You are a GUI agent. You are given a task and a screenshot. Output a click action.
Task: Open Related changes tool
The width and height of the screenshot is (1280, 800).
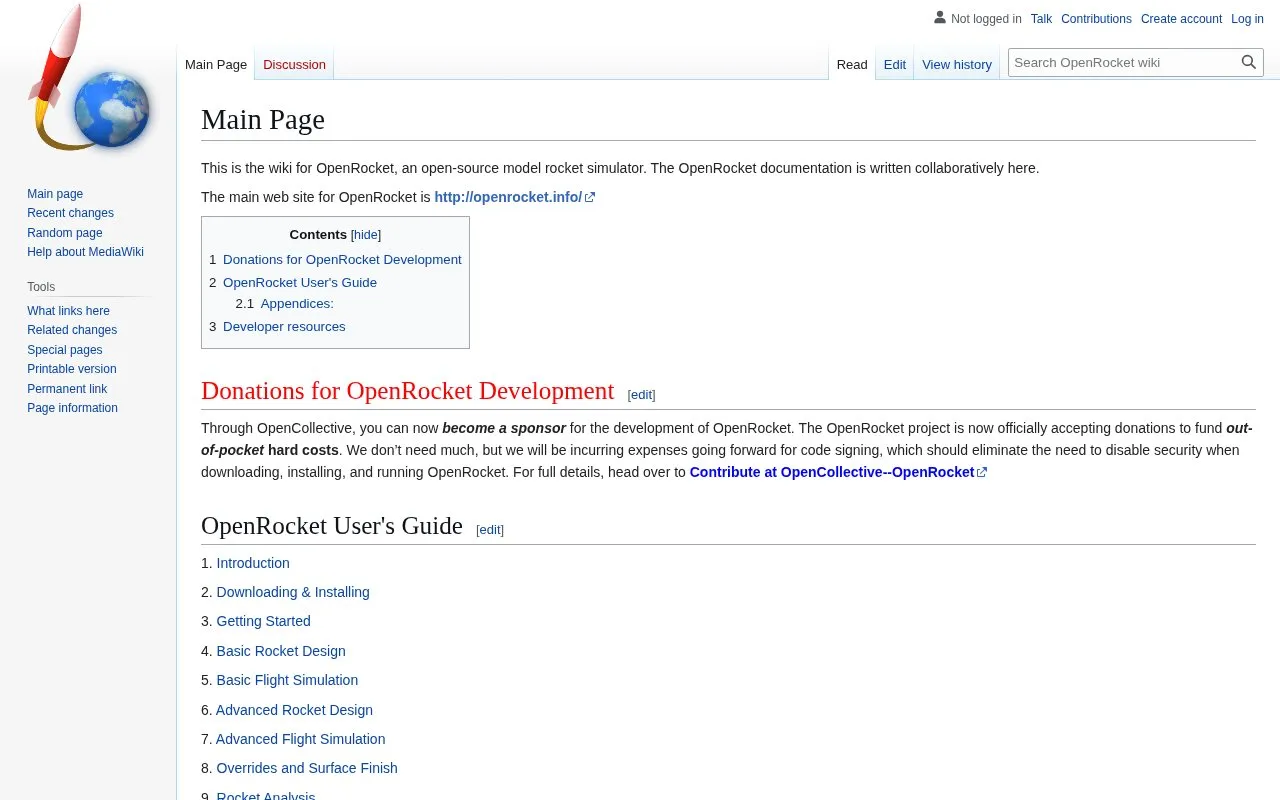pyautogui.click(x=72, y=330)
